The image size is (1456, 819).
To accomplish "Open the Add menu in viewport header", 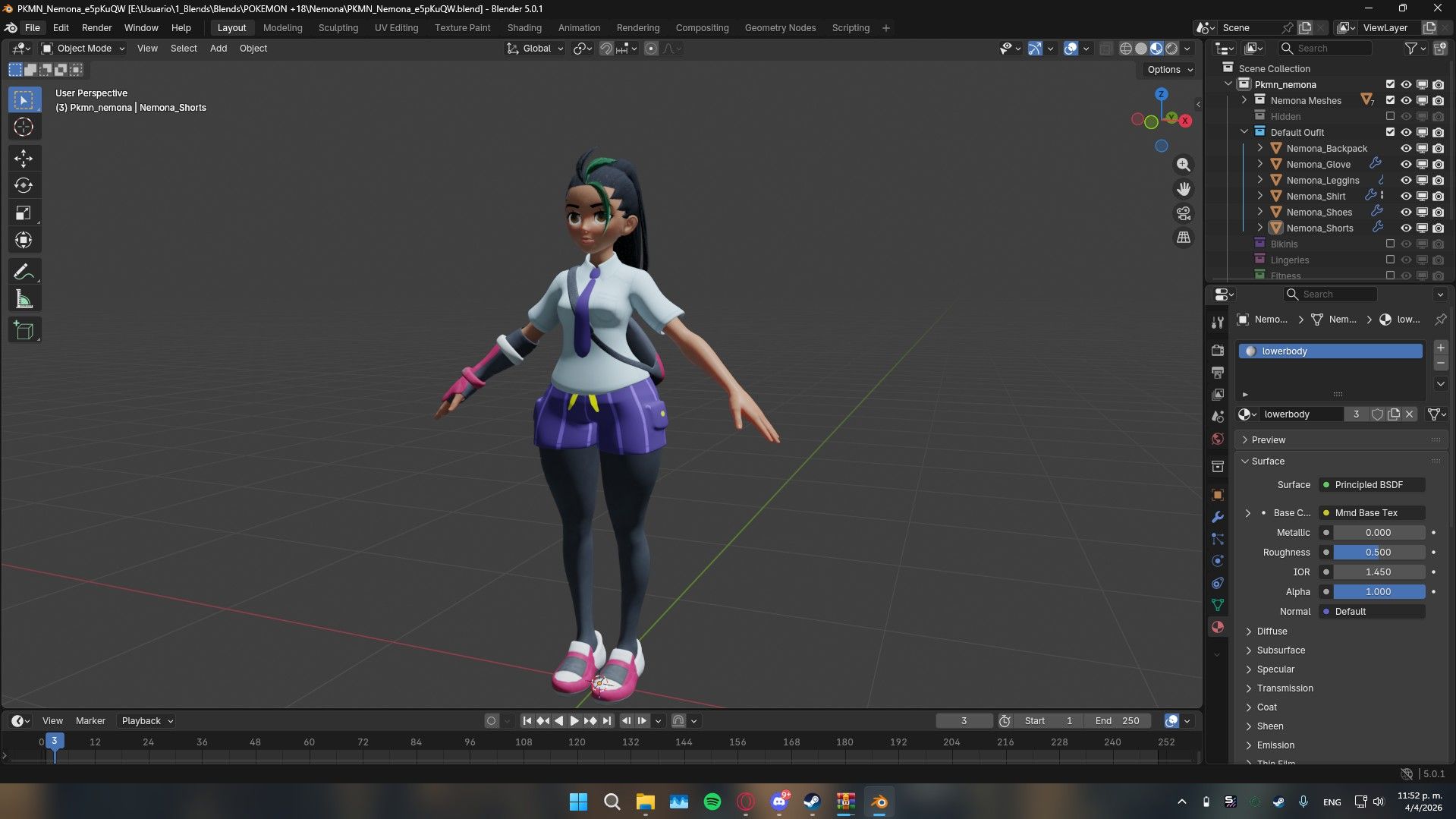I will [x=219, y=49].
